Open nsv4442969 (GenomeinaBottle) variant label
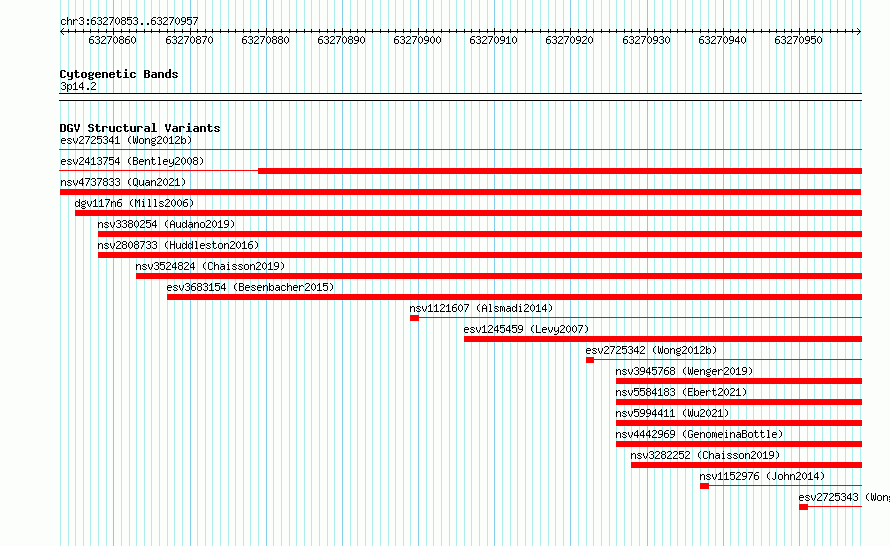This screenshot has height=546, width=890. click(699, 434)
